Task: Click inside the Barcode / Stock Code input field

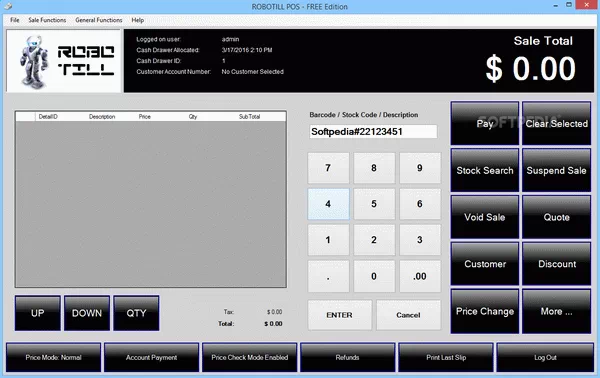Action: [373, 132]
